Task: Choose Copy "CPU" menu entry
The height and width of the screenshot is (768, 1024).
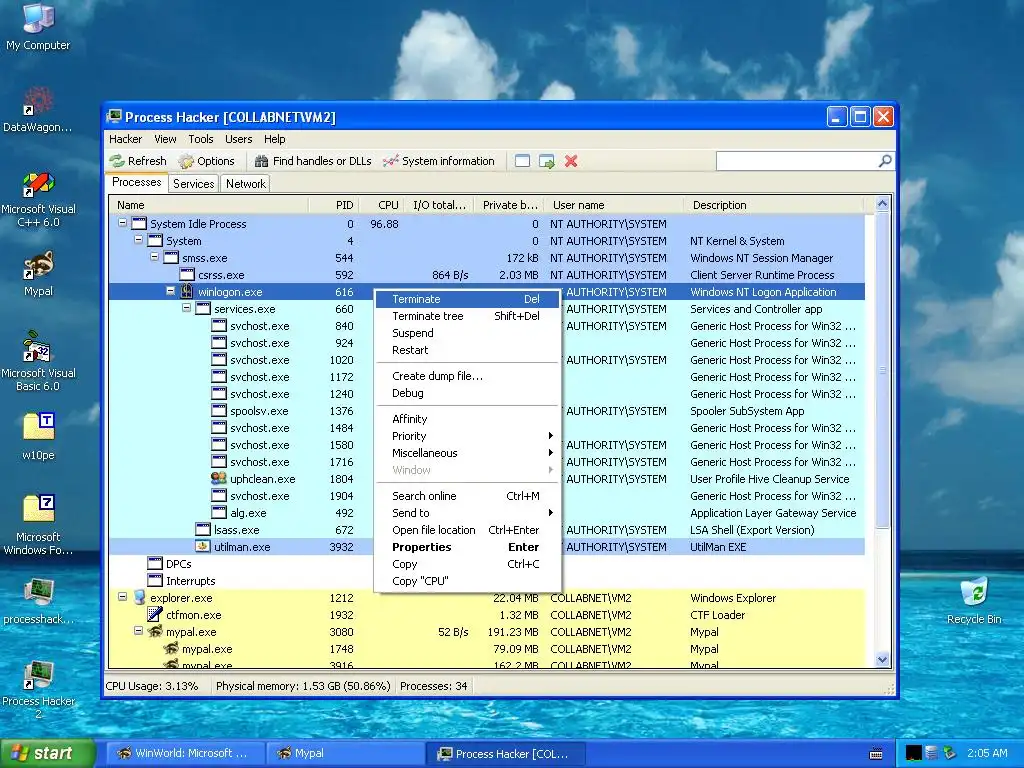Action: click(468, 581)
